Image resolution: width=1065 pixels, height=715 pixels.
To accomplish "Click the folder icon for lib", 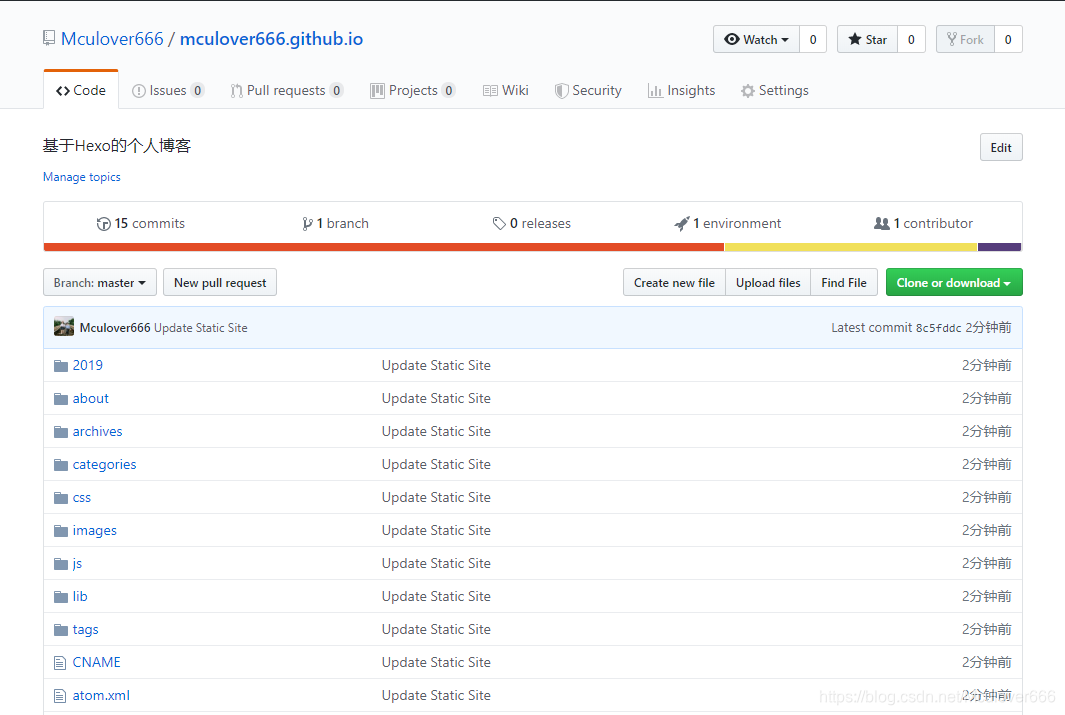I will 61,597.
